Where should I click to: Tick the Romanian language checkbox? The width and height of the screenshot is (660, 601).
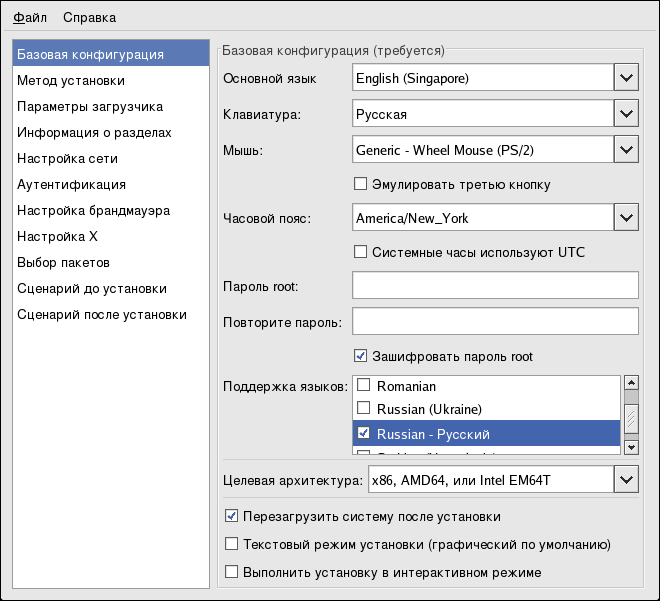365,386
